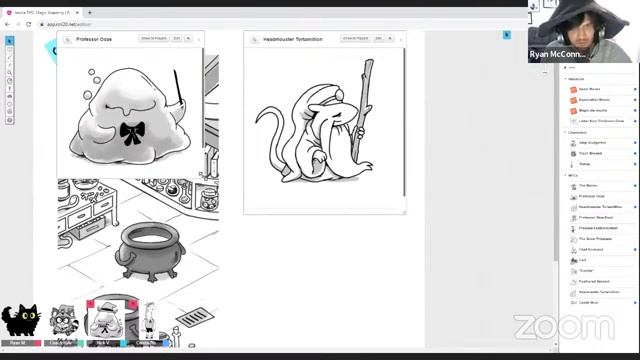Viewport: 640px width, 360px height.
Task: Select the arrow Select tool in Roll20 toolbar
Action: [x=10, y=41]
